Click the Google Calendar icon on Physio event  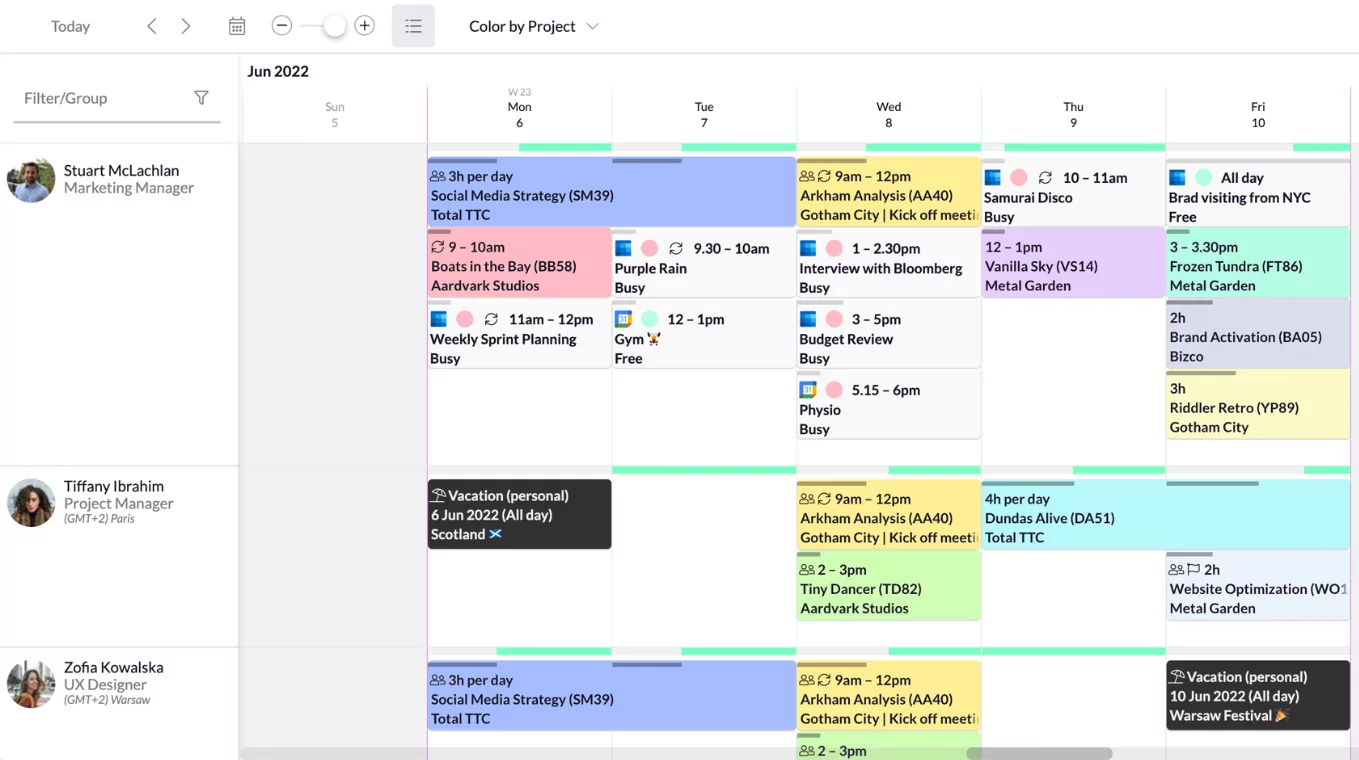coord(808,390)
